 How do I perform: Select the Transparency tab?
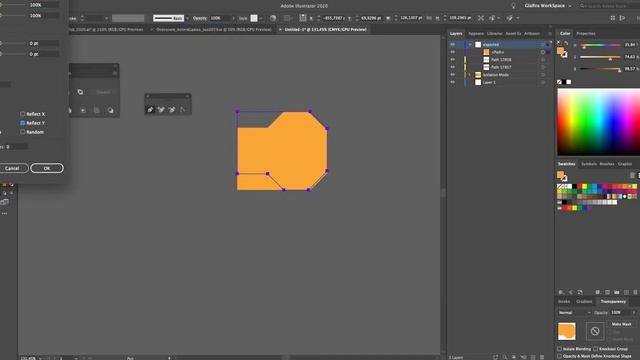[613, 301]
